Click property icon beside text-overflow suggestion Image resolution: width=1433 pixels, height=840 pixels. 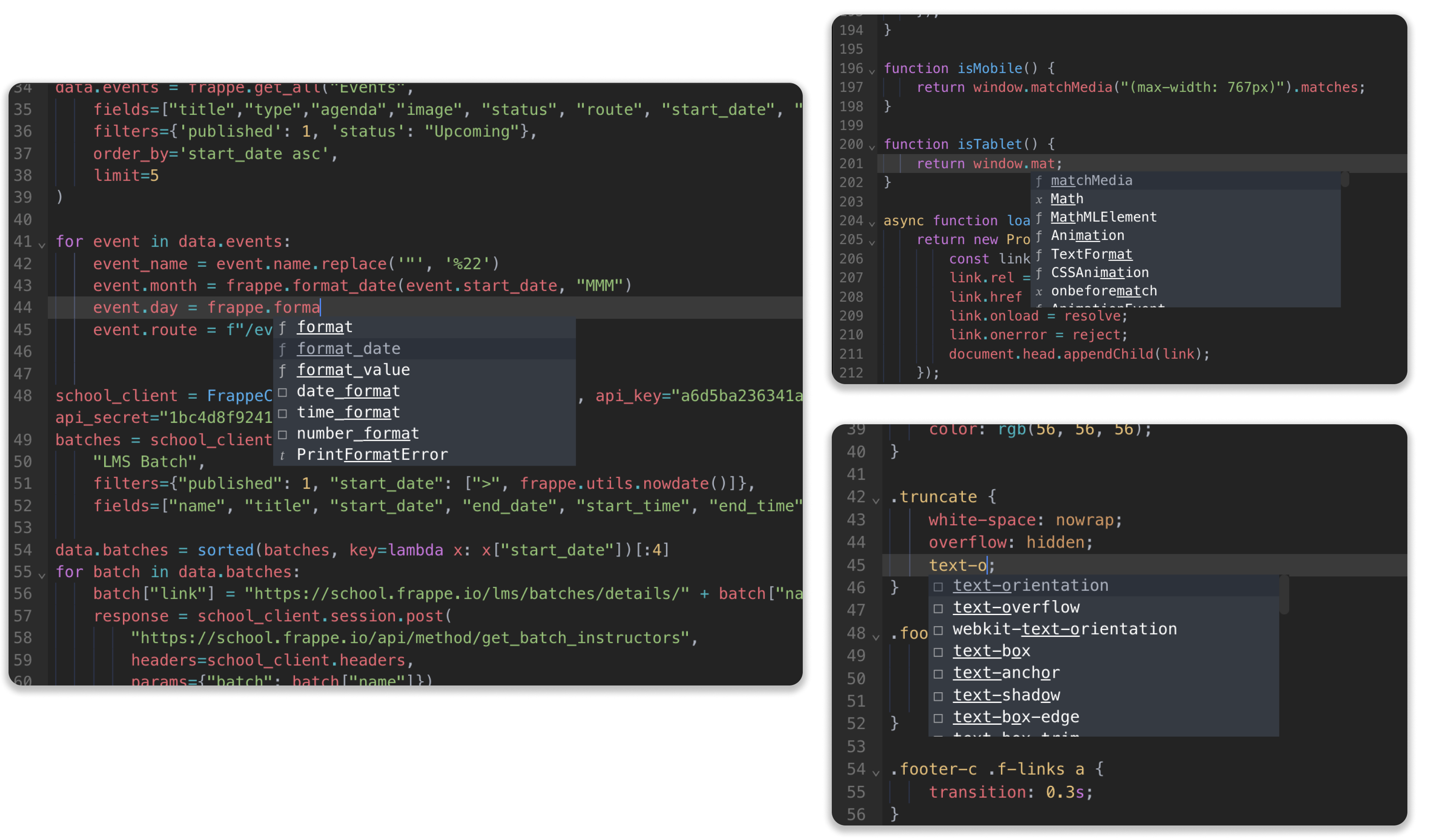[938, 608]
